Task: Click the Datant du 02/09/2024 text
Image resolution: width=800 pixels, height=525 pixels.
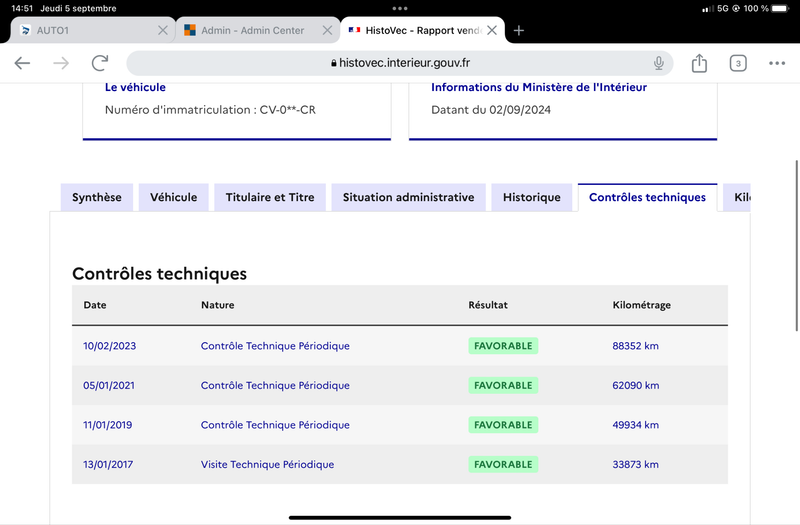Action: (491, 110)
